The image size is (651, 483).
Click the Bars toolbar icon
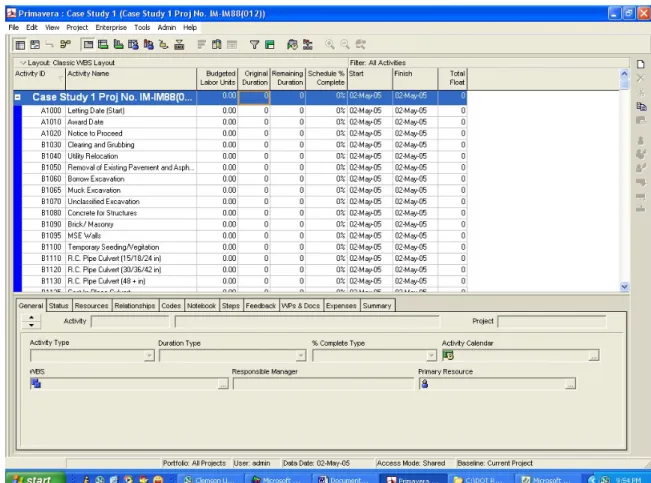[201, 44]
